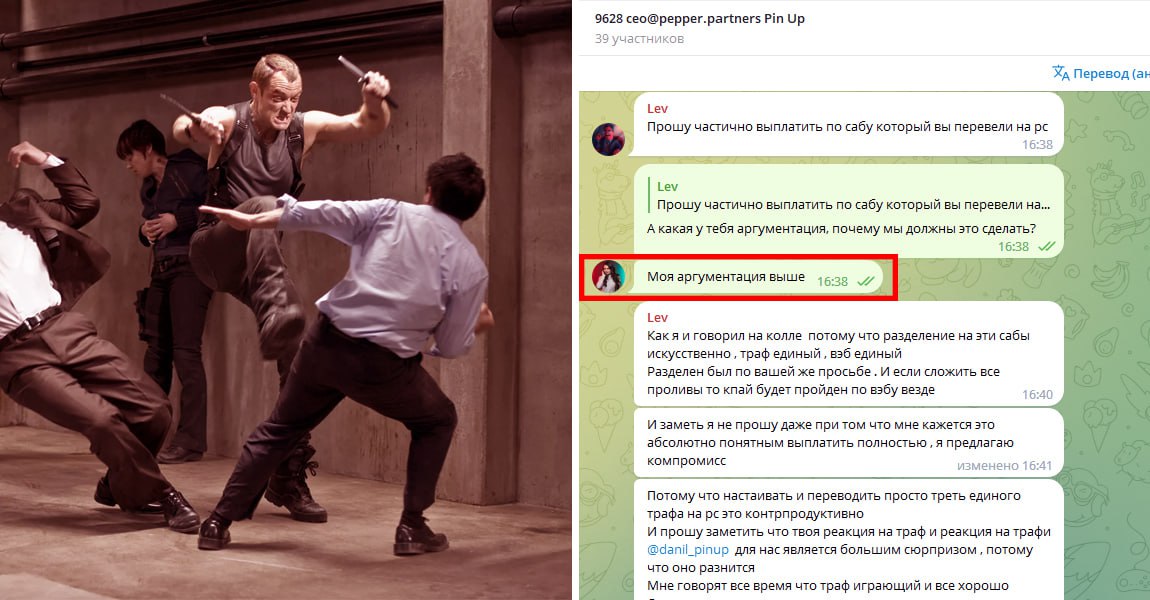1150x600 pixels.
Task: Open Lev's avatar beside first message
Action: [609, 139]
